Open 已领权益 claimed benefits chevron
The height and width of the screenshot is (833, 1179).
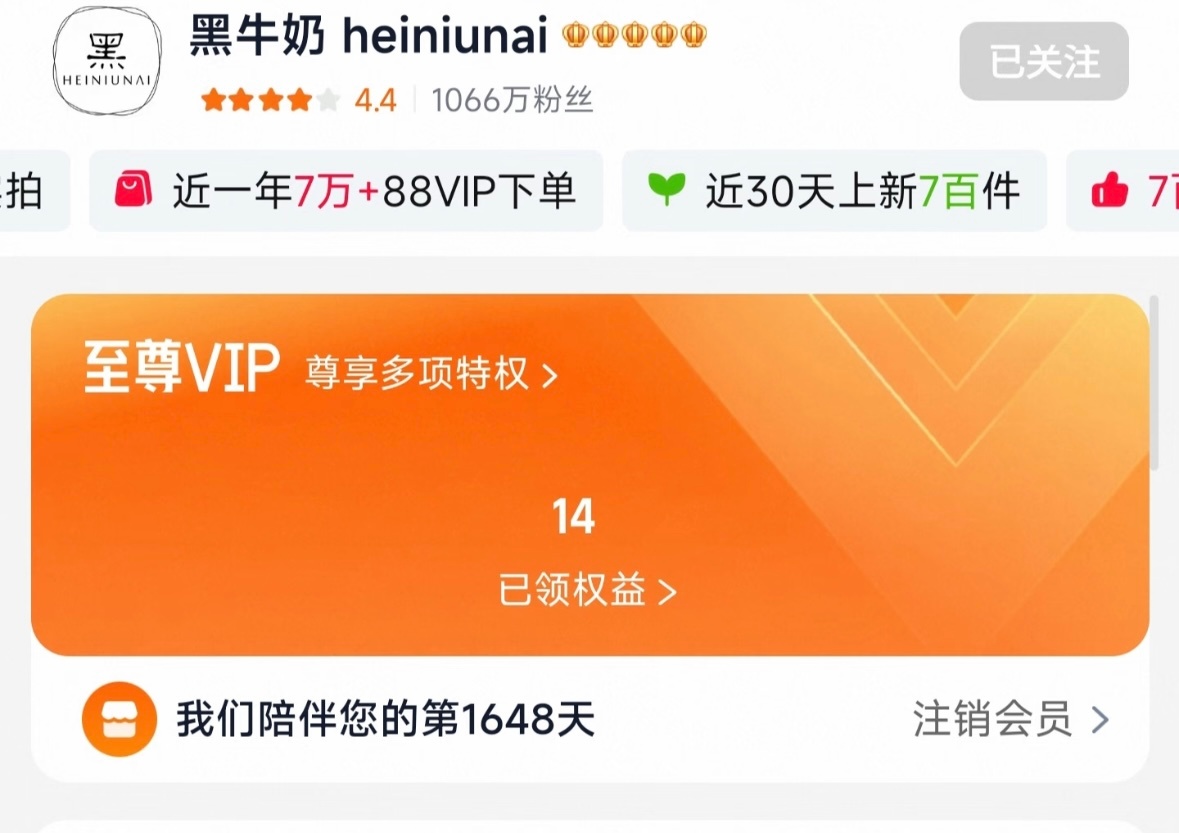point(667,592)
